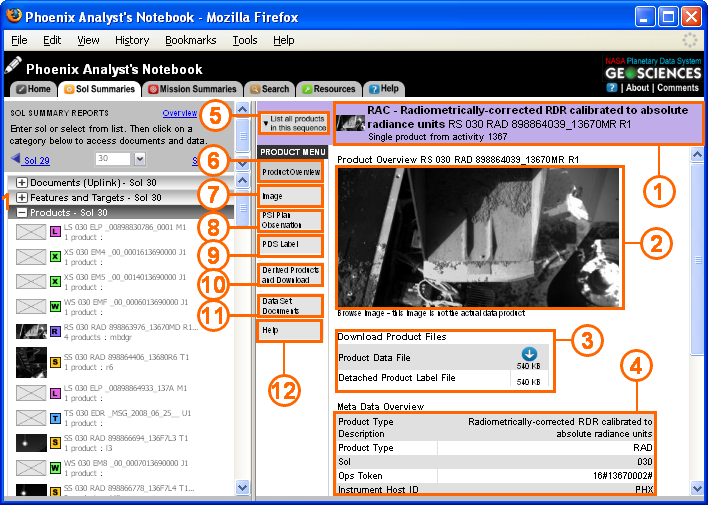Click the pink L badge for LS 030 ELP _00898830786
Viewport: 708px width, 505px height.
pyautogui.click(x=57, y=232)
